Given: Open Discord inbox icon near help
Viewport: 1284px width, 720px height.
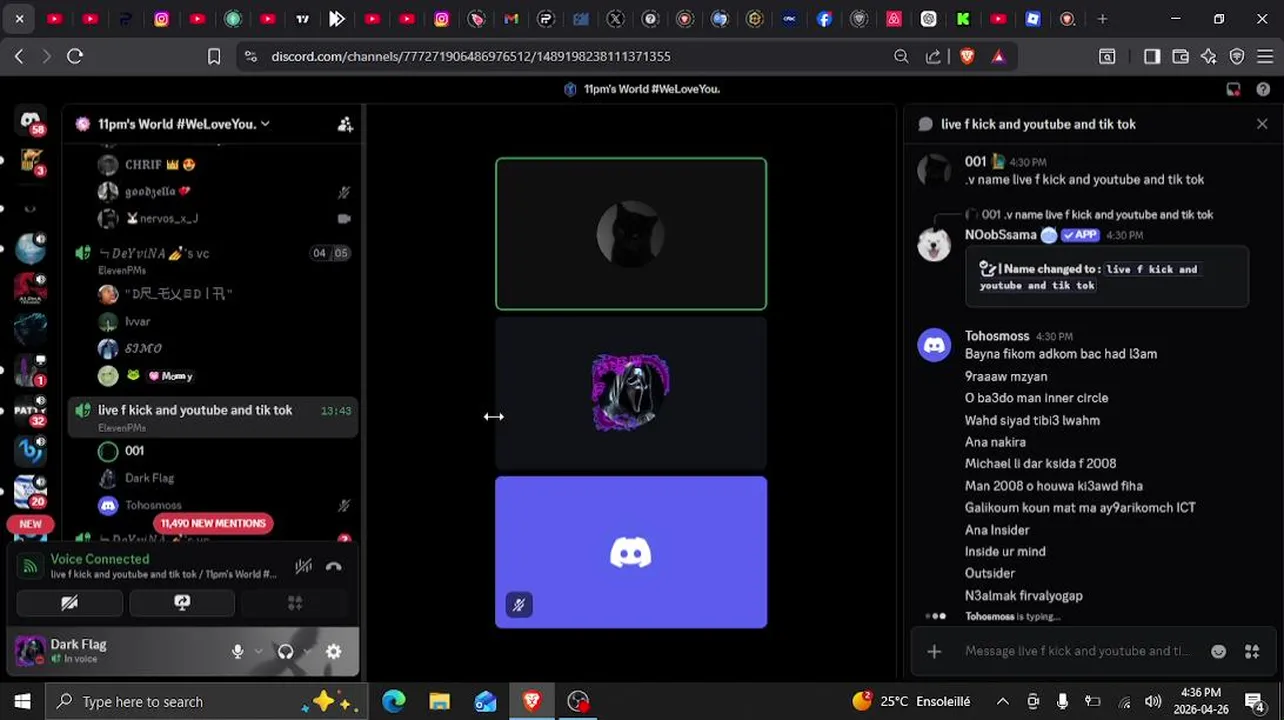Looking at the screenshot, I should click(x=1233, y=89).
